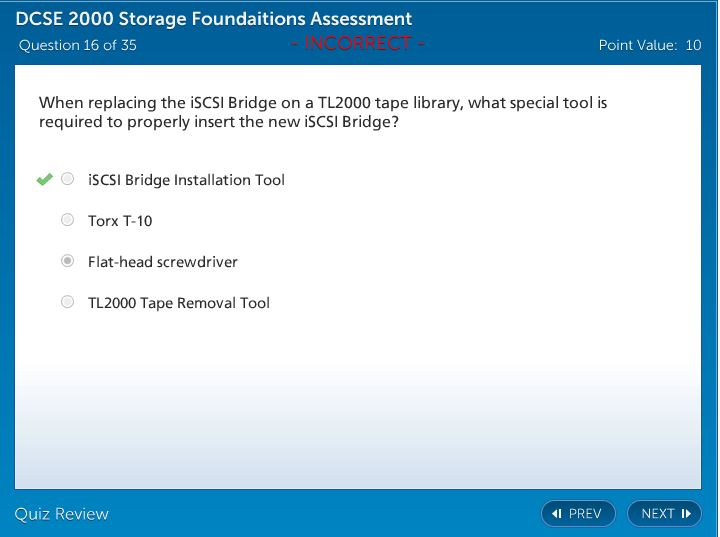Select the iSCSI Bridge Installation Tool radio button

[67, 179]
